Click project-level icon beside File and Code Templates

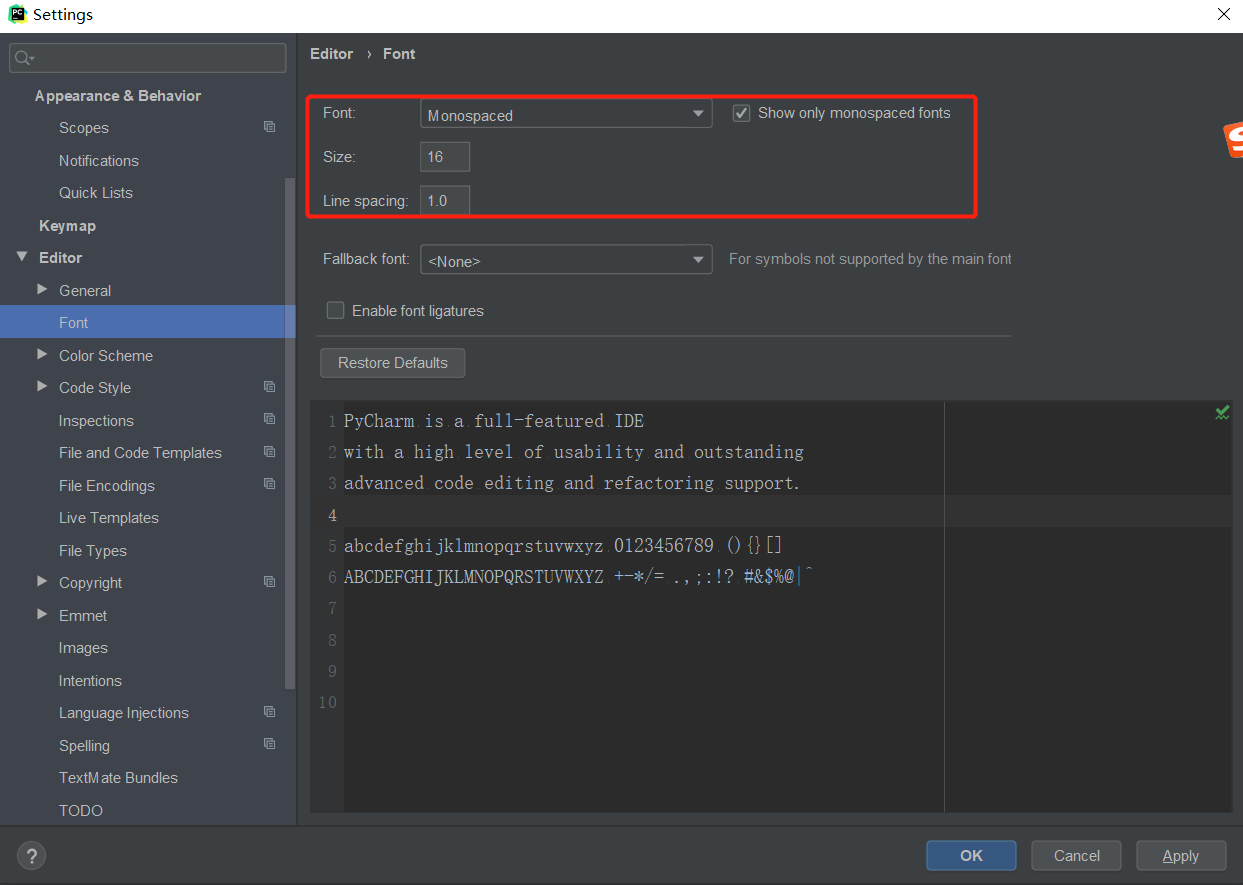coord(269,452)
